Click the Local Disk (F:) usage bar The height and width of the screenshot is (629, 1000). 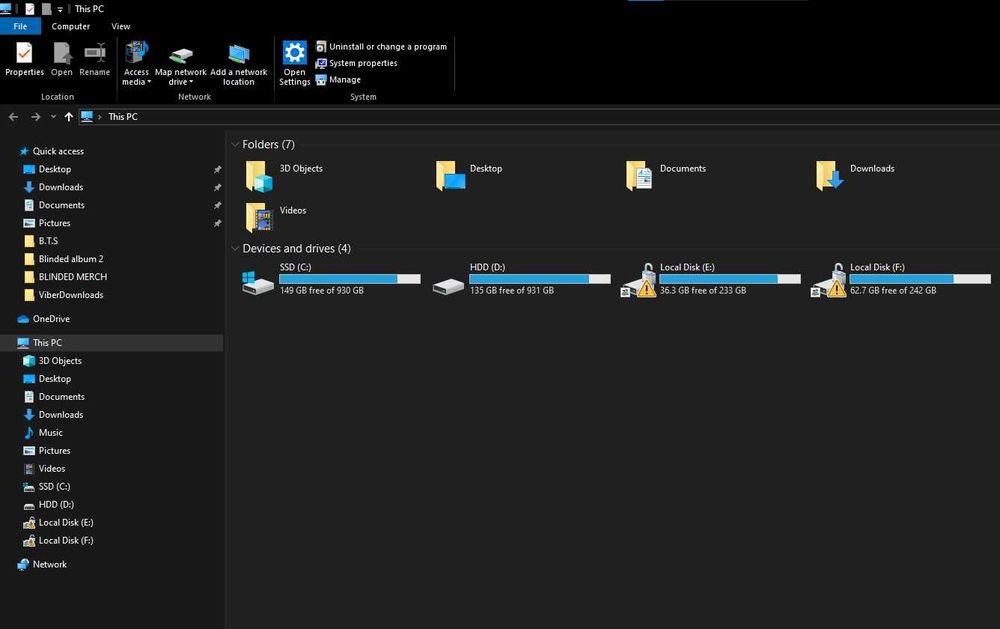(x=920, y=279)
